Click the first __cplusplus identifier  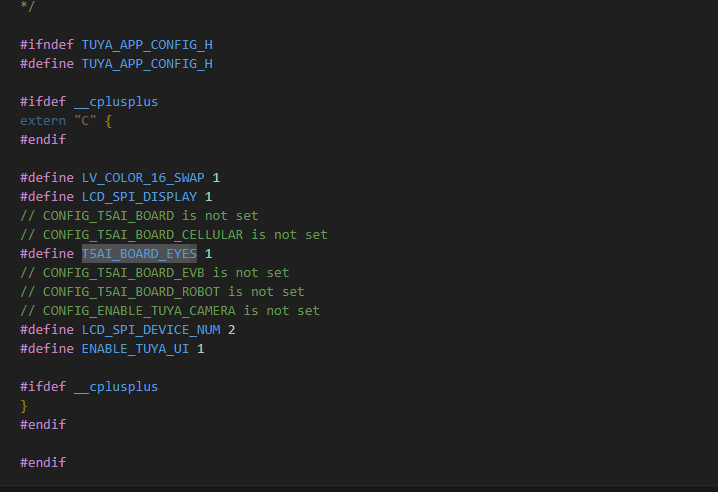(116, 102)
